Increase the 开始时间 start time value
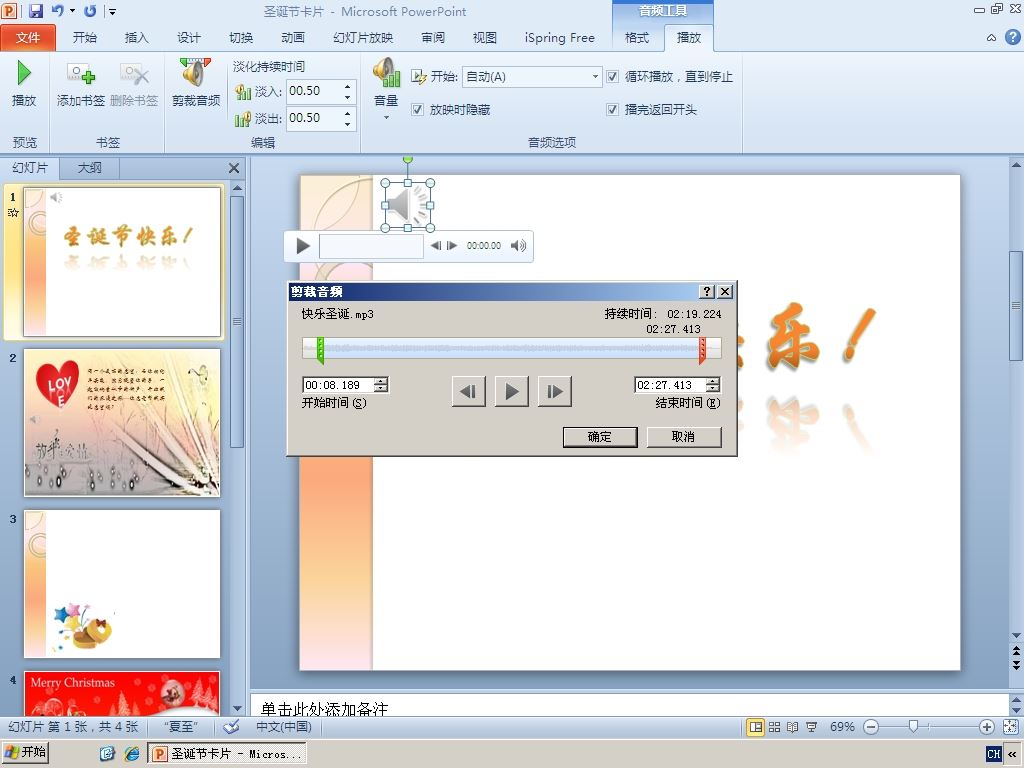Screen dimensions: 1024x768 (x=381, y=381)
